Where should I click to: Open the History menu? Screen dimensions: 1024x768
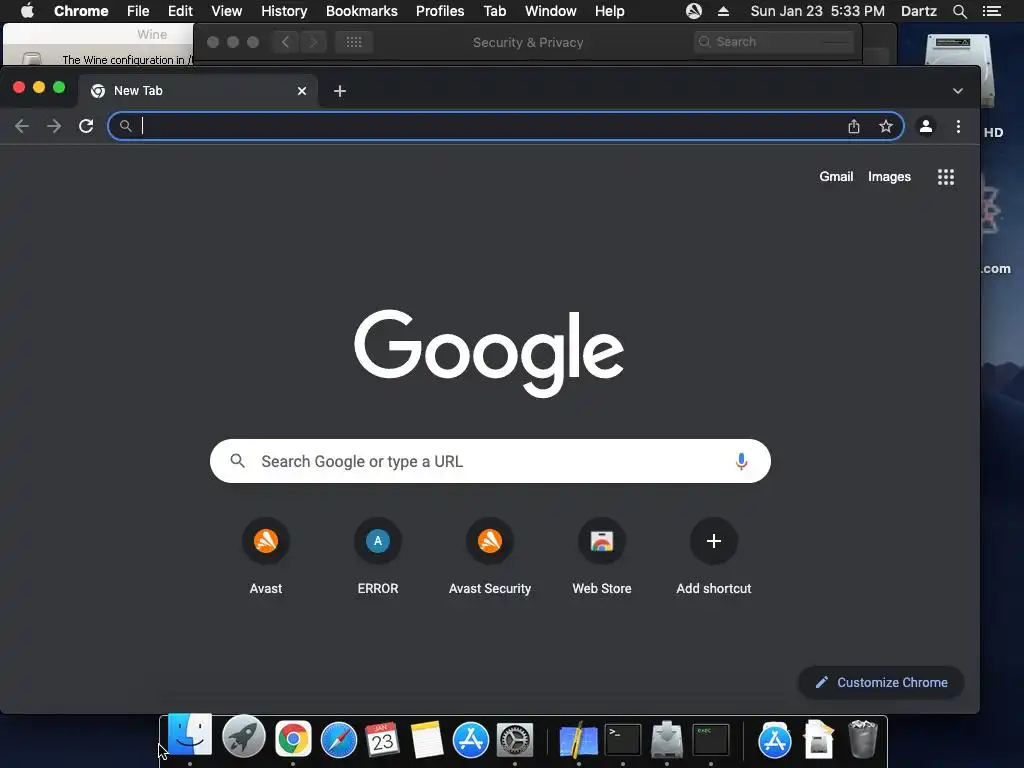click(x=284, y=11)
